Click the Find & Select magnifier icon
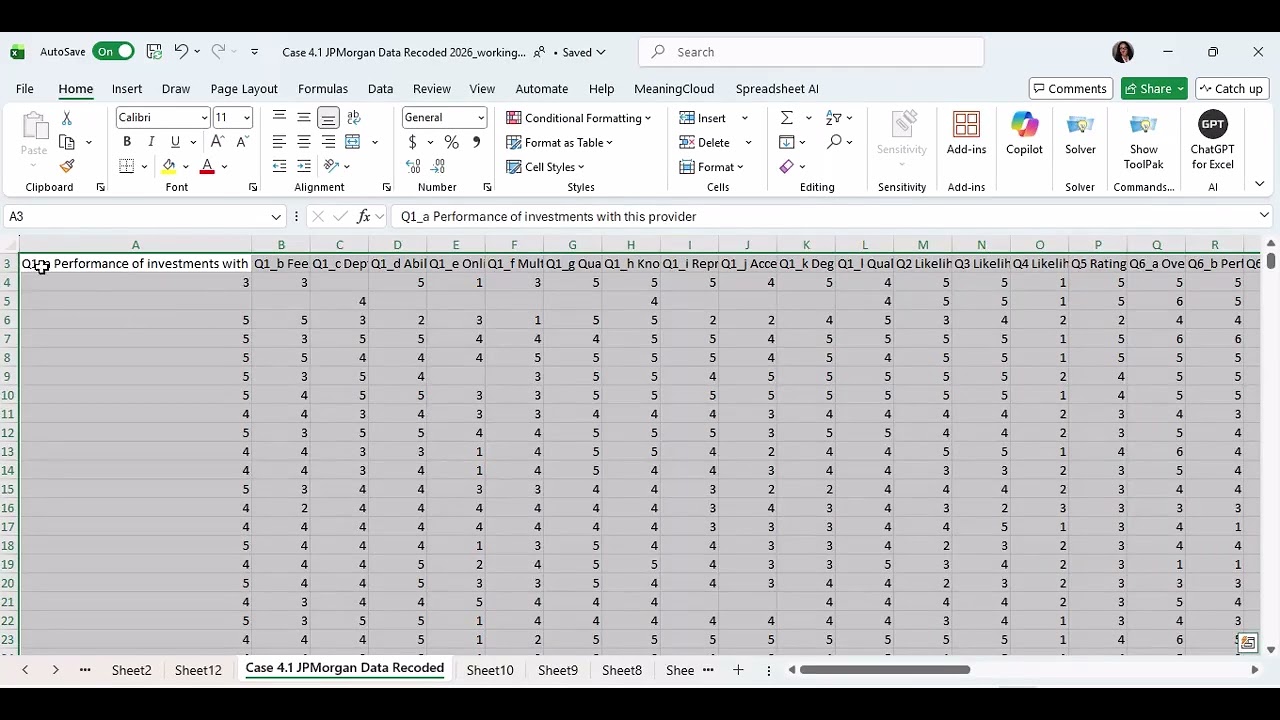The width and height of the screenshot is (1280, 720). 834,142
